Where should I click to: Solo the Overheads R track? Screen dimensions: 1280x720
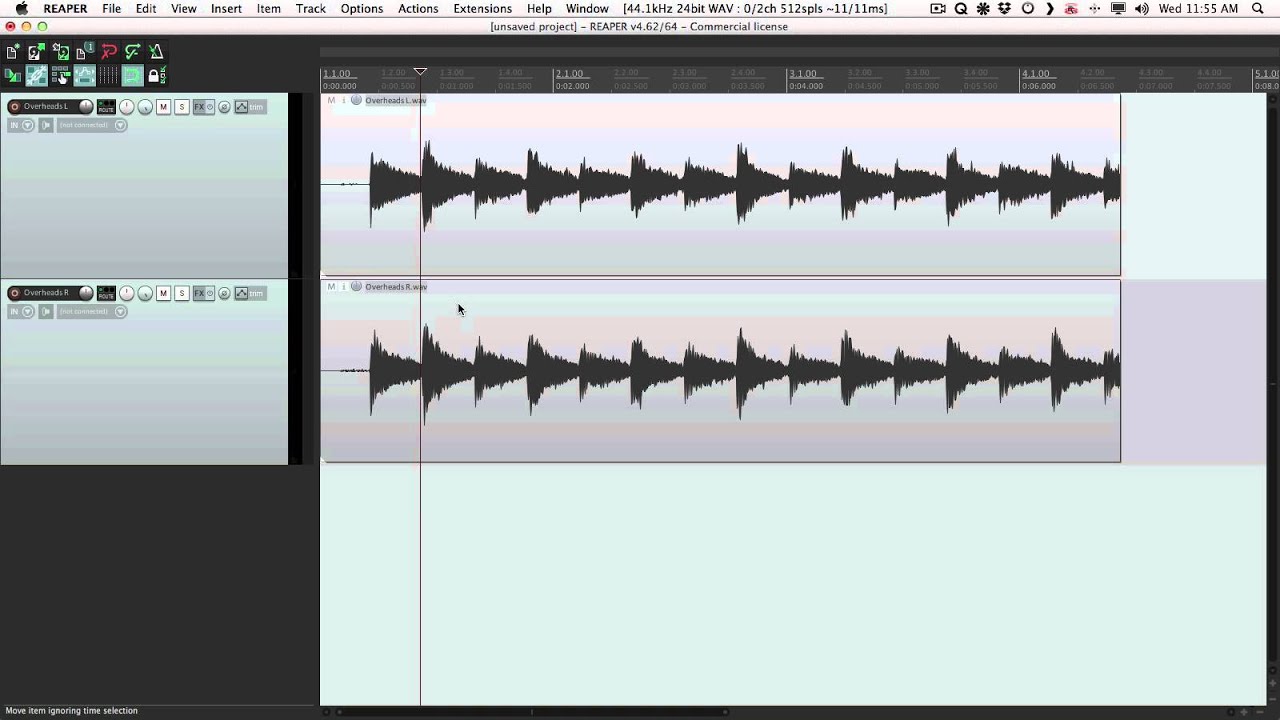(x=182, y=293)
